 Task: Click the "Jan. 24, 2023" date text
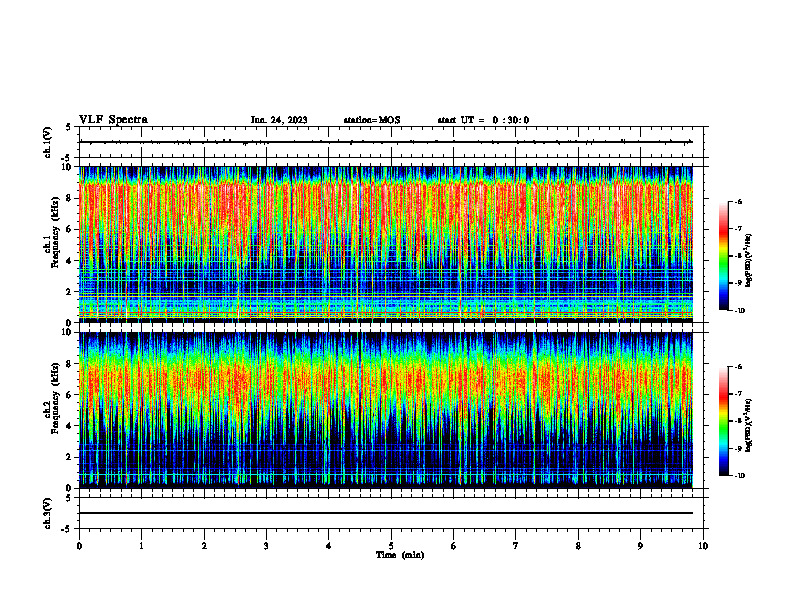point(279,120)
